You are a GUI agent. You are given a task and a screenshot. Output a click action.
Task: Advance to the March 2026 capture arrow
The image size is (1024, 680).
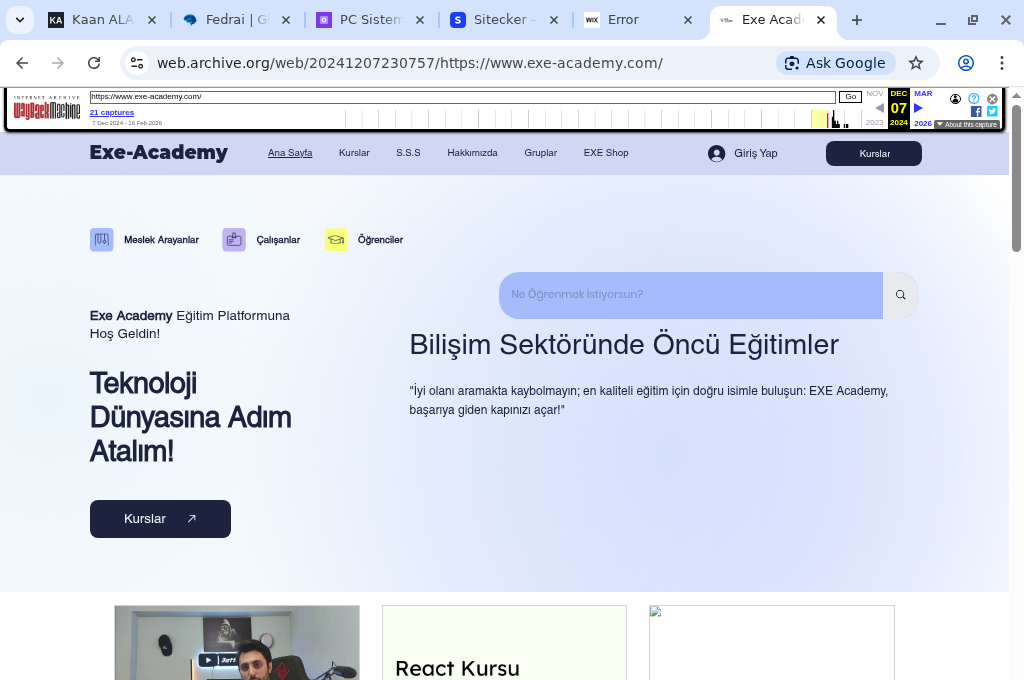(x=918, y=108)
